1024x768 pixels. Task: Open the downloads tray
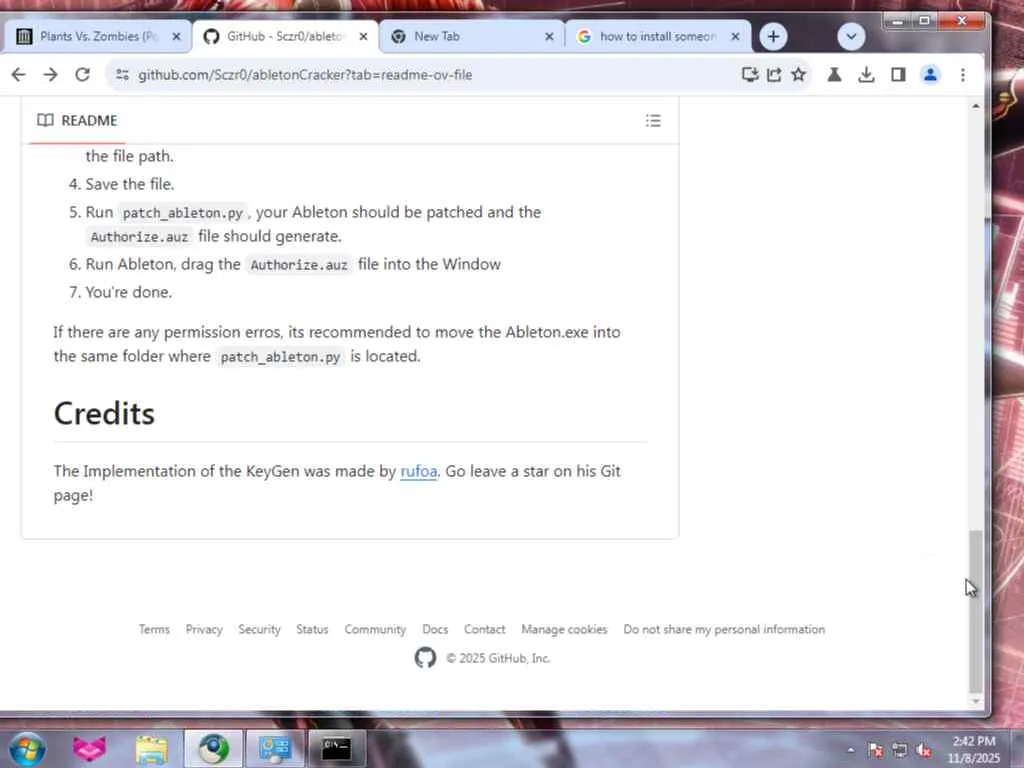(x=866, y=74)
